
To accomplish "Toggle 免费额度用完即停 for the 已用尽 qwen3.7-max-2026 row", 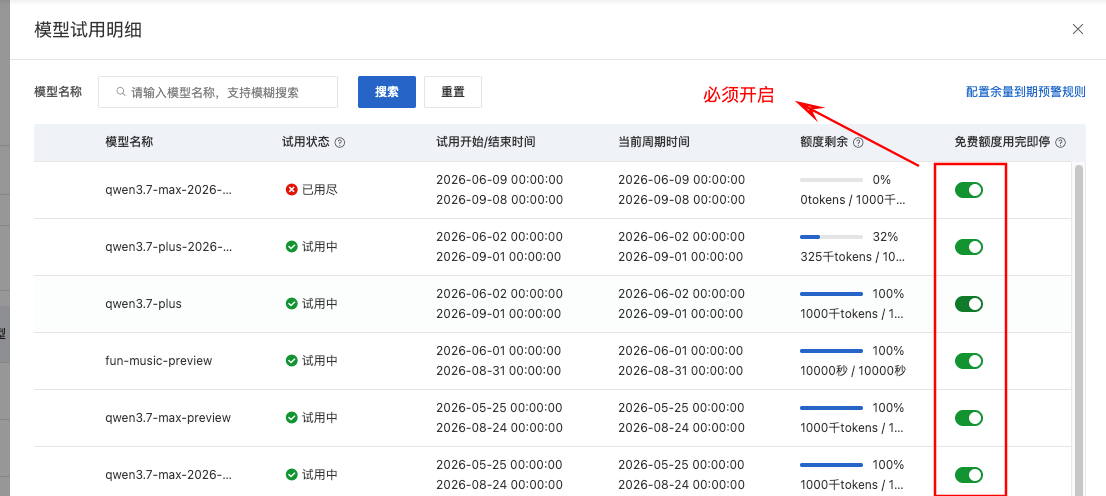I will [968, 189].
